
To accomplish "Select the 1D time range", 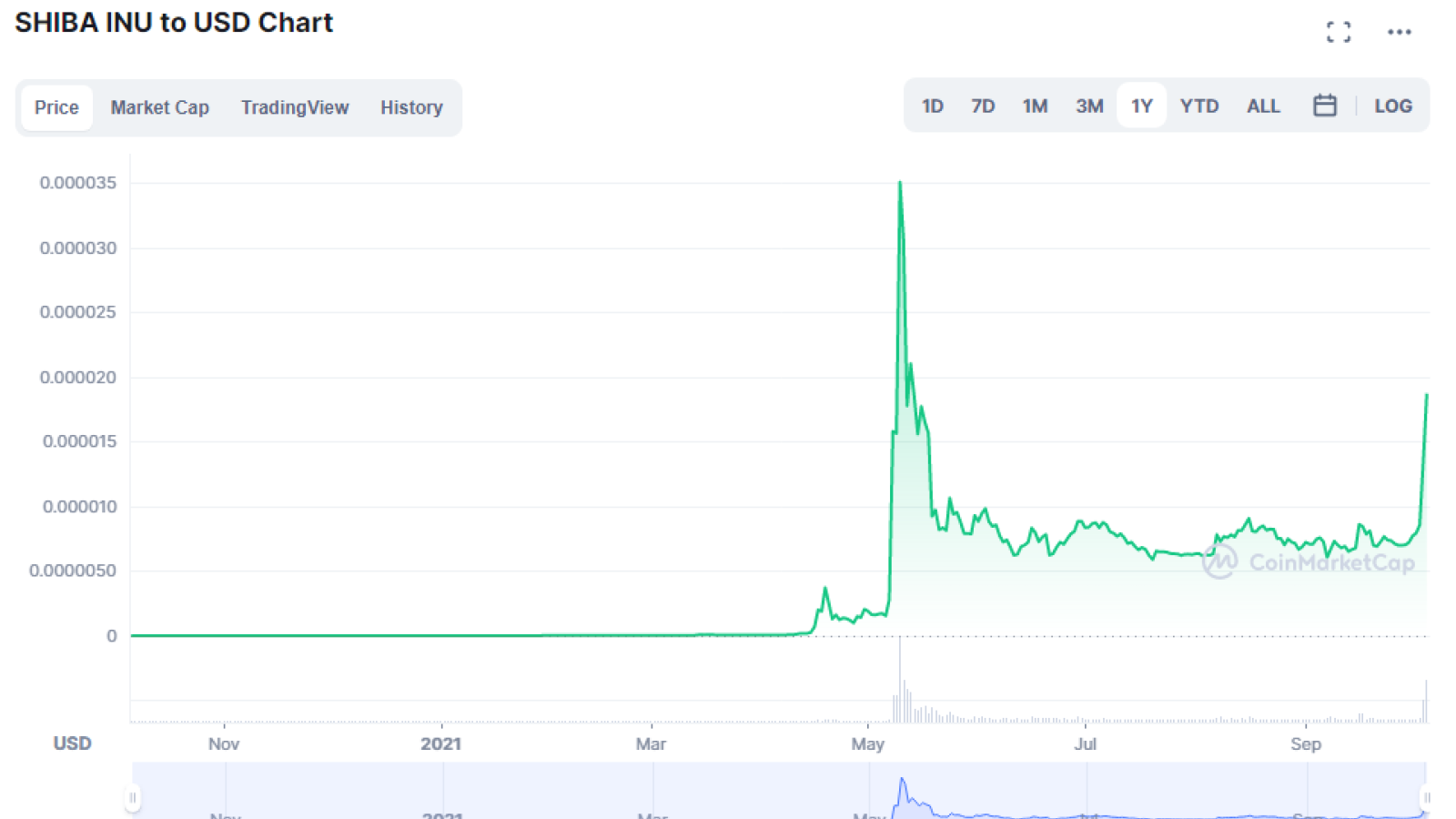I will (933, 106).
